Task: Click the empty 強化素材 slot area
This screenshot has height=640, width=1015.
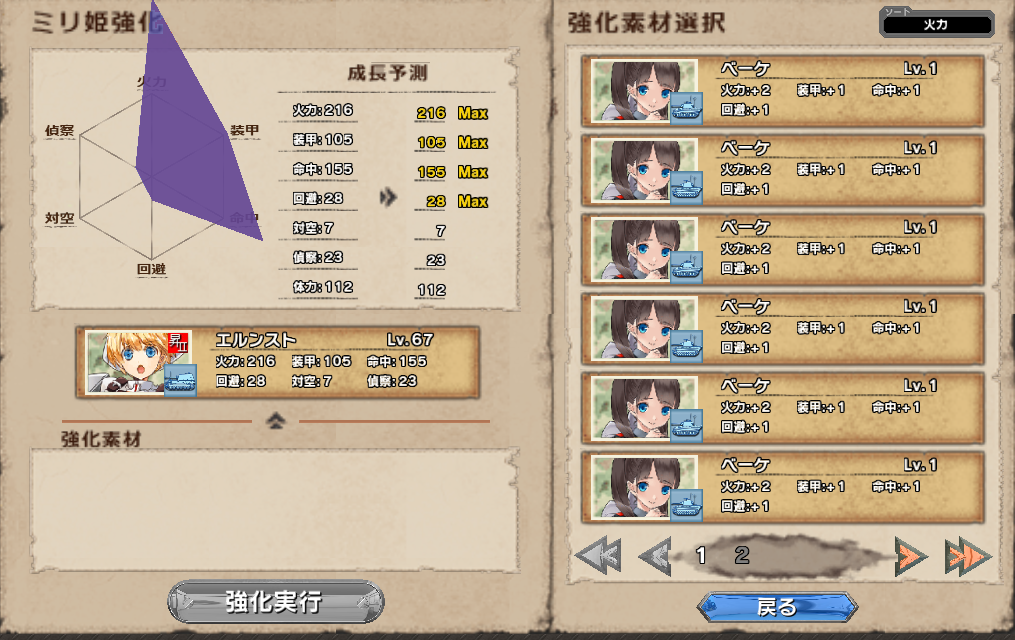Action: [x=275, y=510]
